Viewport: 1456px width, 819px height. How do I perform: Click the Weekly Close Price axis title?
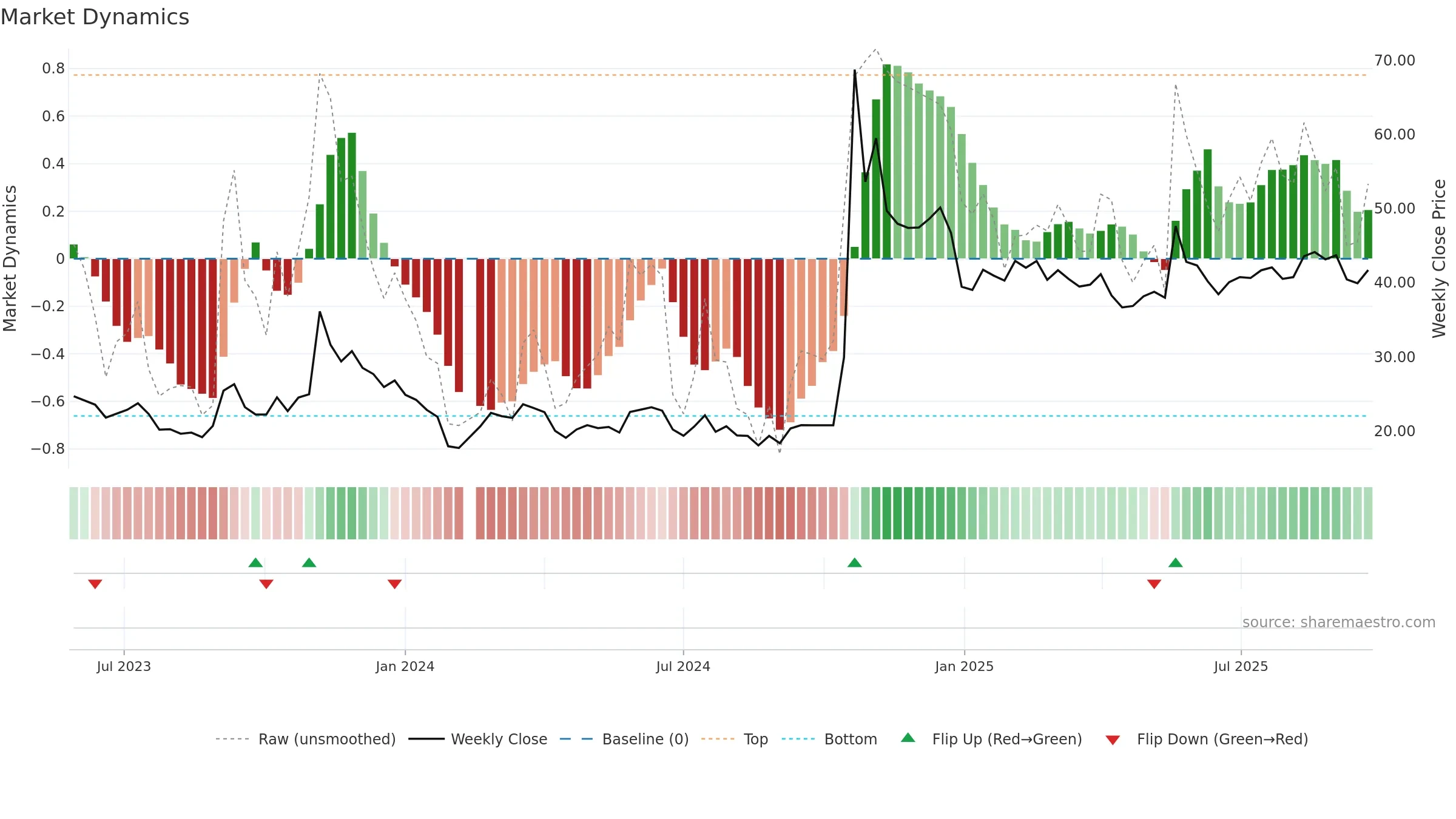(x=1439, y=258)
